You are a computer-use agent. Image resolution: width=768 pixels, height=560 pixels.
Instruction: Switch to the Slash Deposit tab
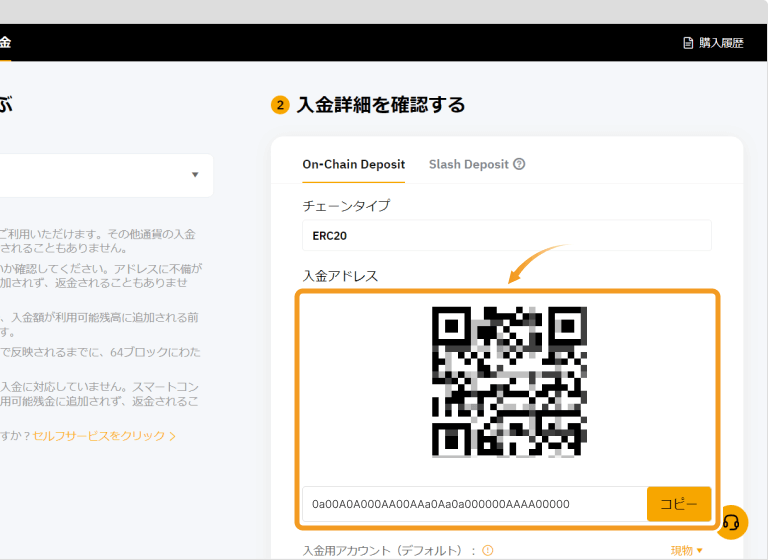469,165
